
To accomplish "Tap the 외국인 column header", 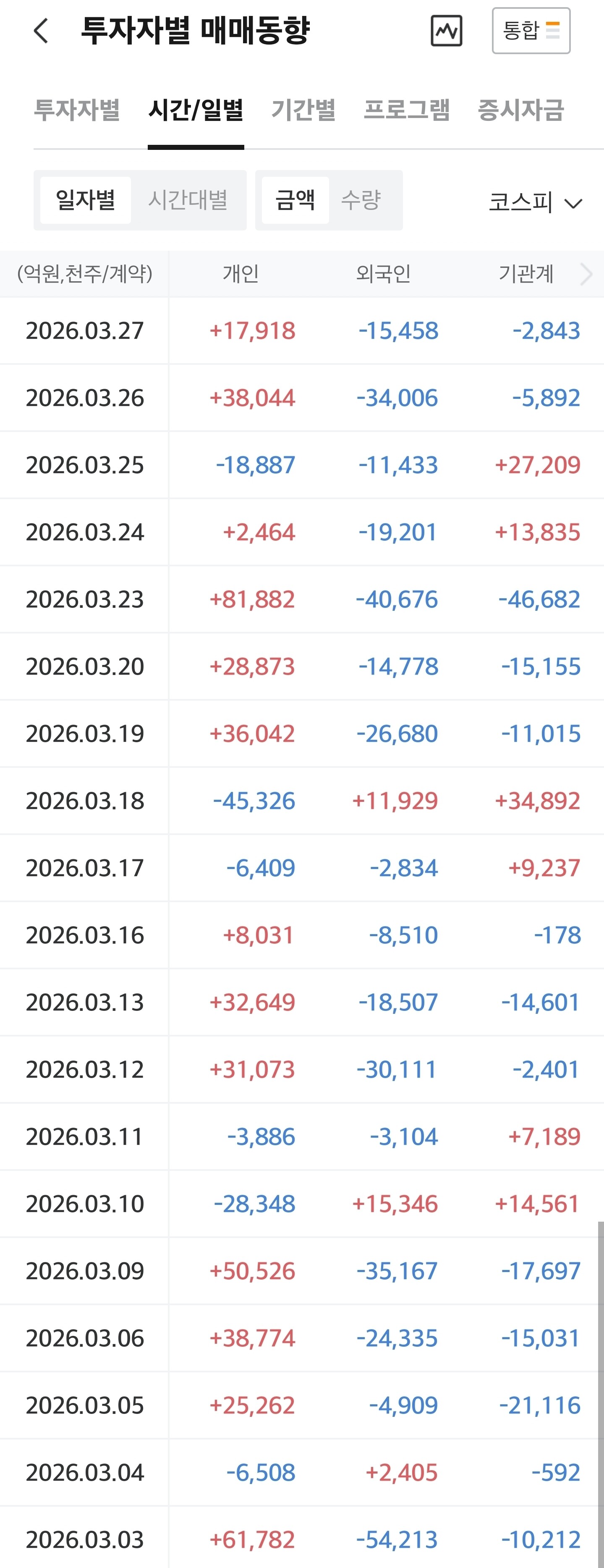I will pos(384,274).
